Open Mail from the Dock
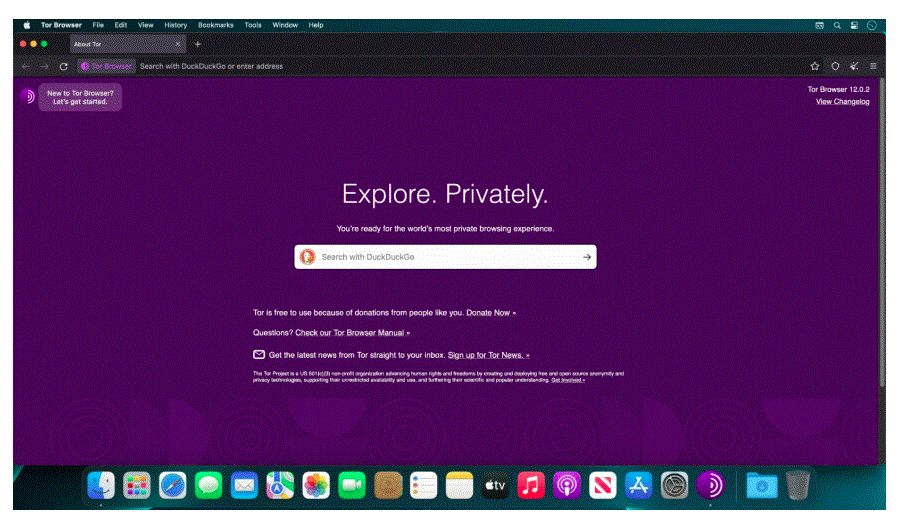This screenshot has width=901, height=526. pos(244,486)
